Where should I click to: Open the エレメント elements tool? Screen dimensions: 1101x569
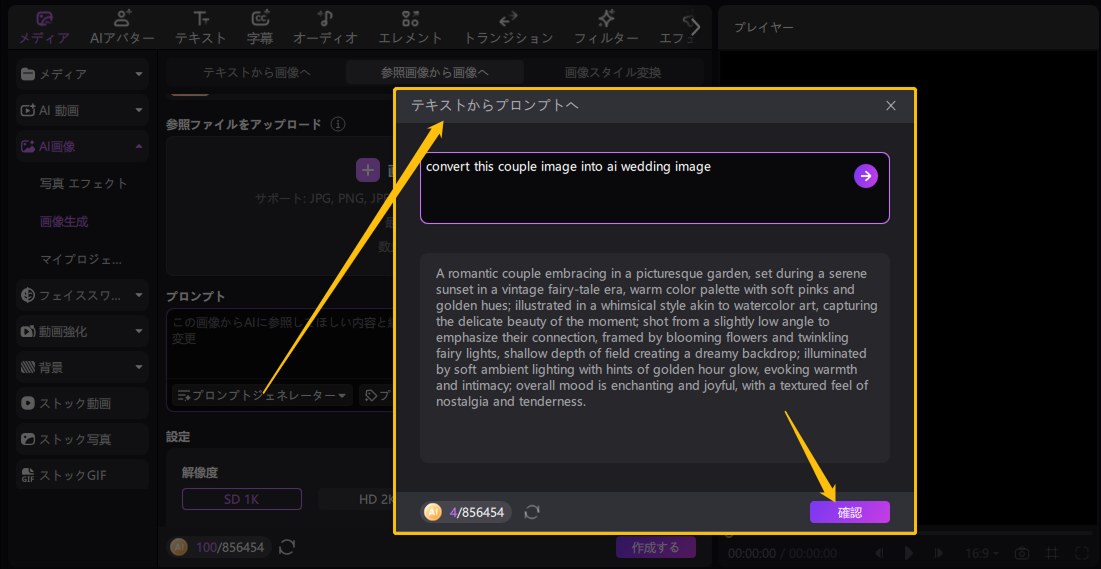coord(410,27)
